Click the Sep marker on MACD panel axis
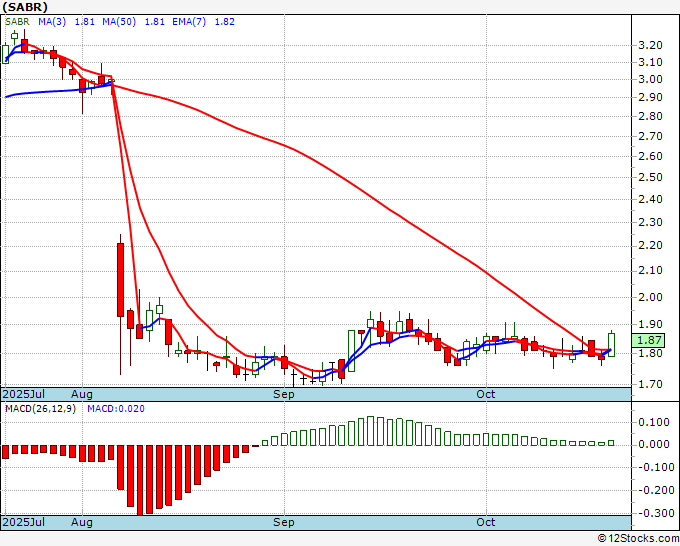 pos(285,522)
